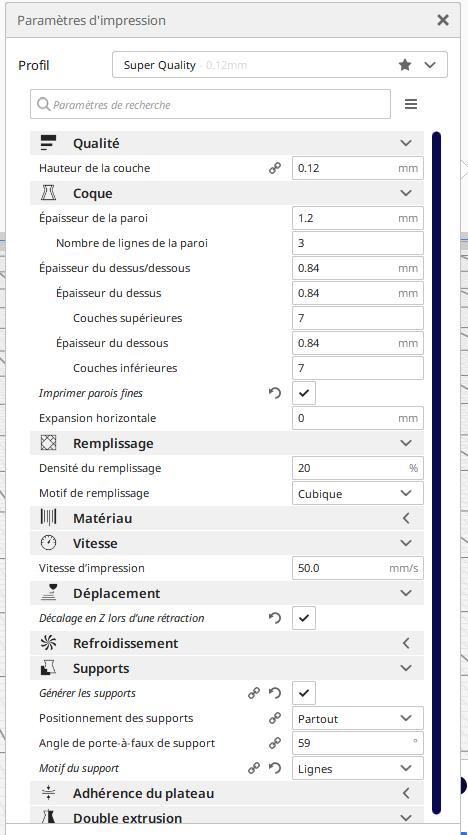This screenshot has width=468, height=835.
Task: Edit Épaisseur du dessus value field
Action: click(x=358, y=293)
